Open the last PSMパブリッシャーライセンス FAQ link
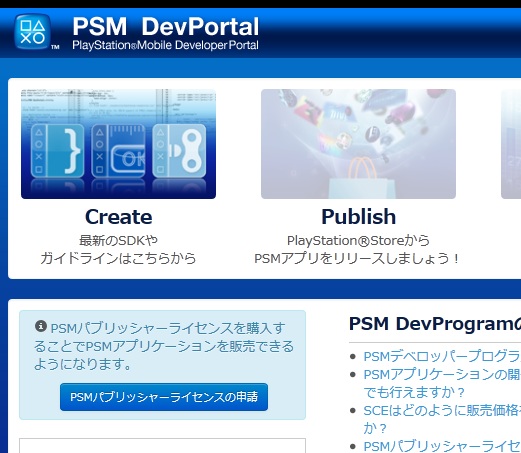 coord(442,446)
